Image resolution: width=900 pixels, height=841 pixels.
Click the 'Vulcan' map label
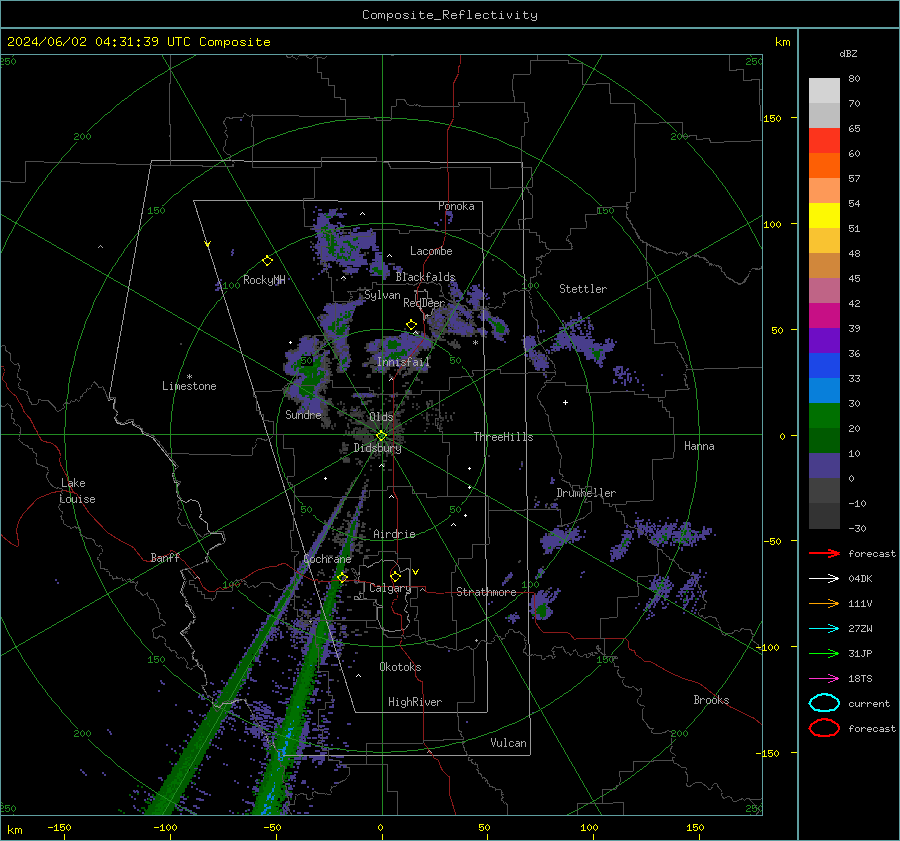pyautogui.click(x=509, y=743)
